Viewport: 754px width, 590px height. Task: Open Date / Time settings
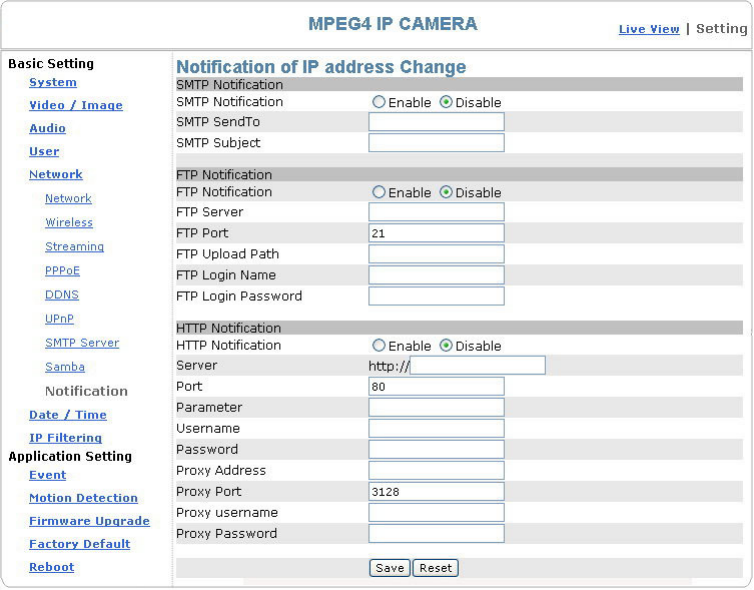point(68,415)
